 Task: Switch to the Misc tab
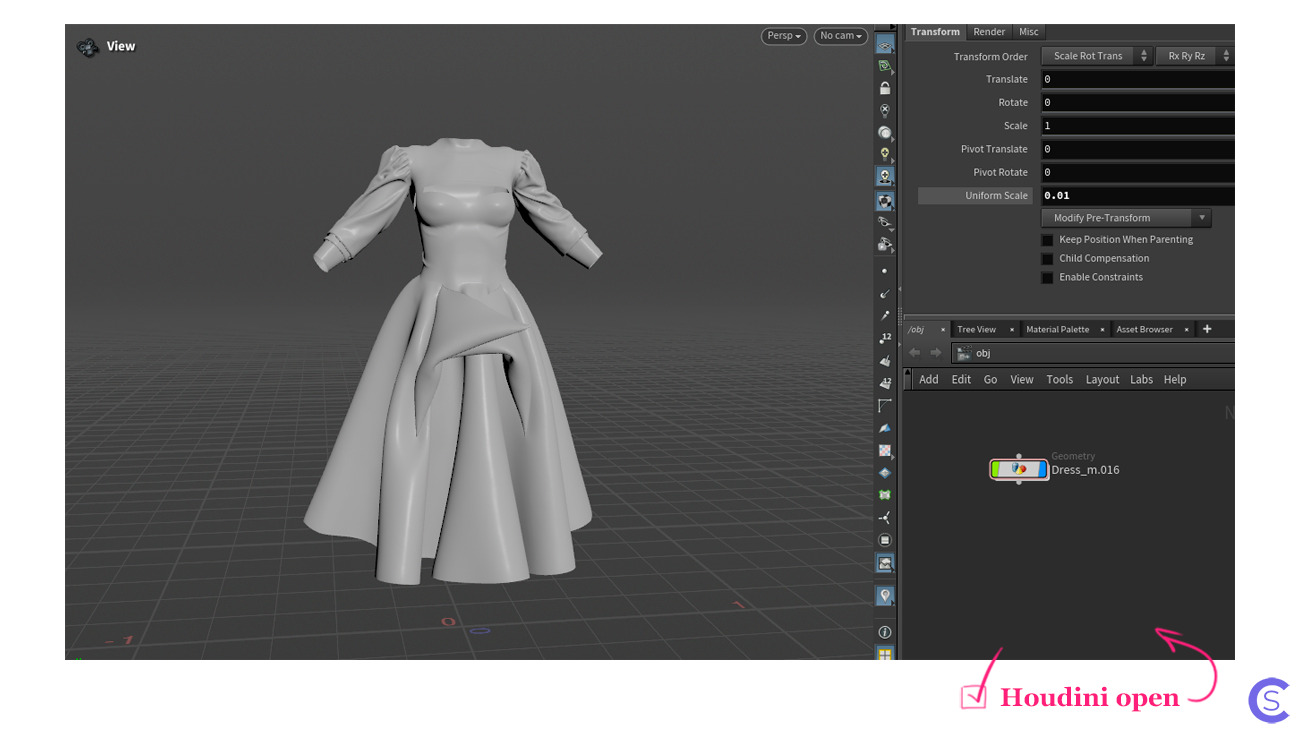[1028, 32]
